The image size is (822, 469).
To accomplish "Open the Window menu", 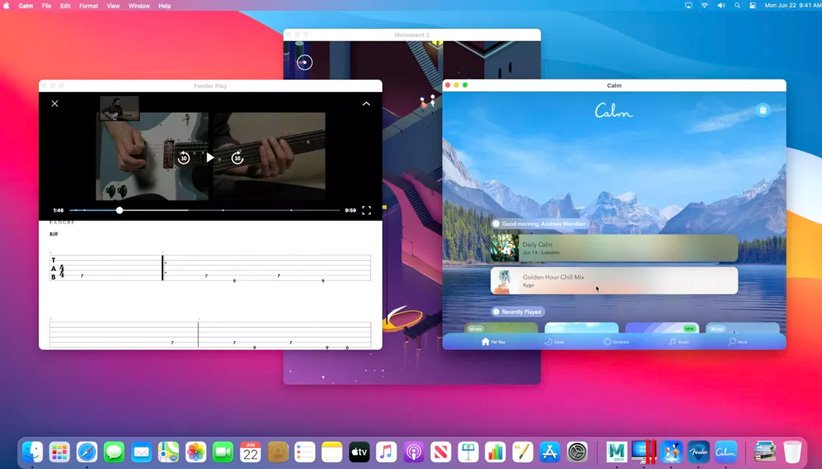I will 139,6.
